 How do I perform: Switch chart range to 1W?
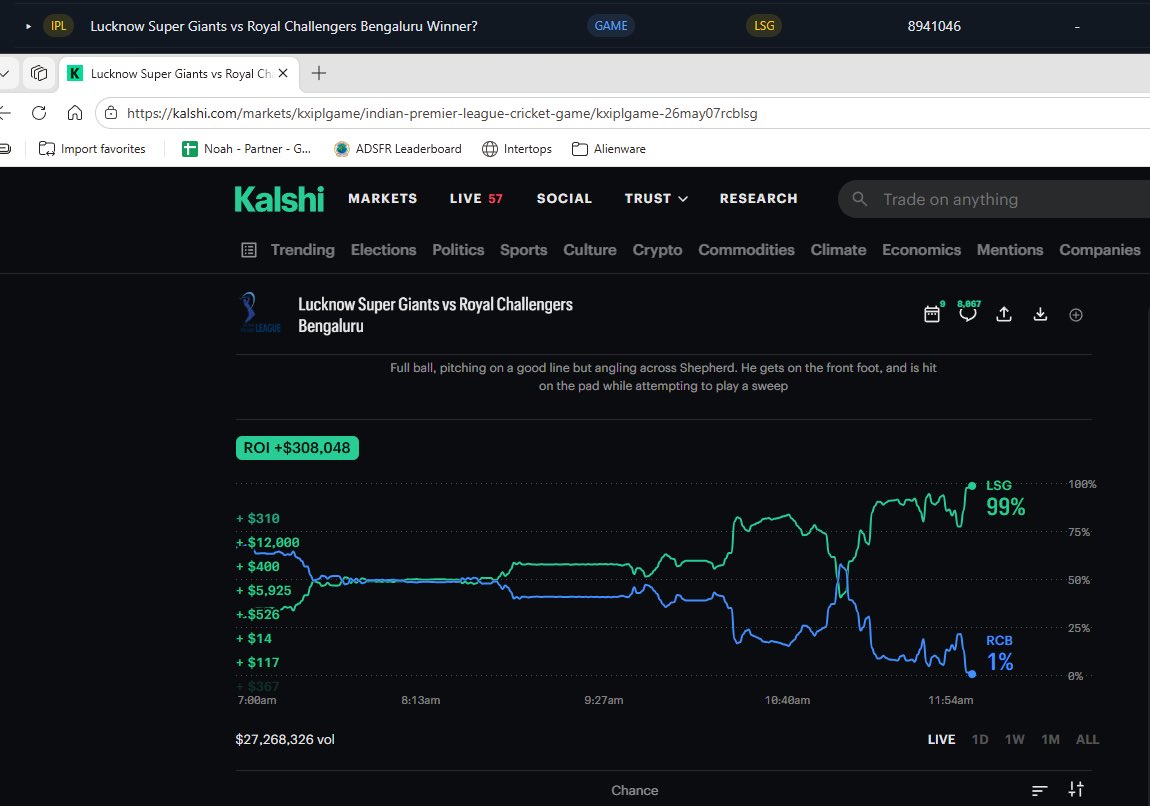pos(1014,739)
